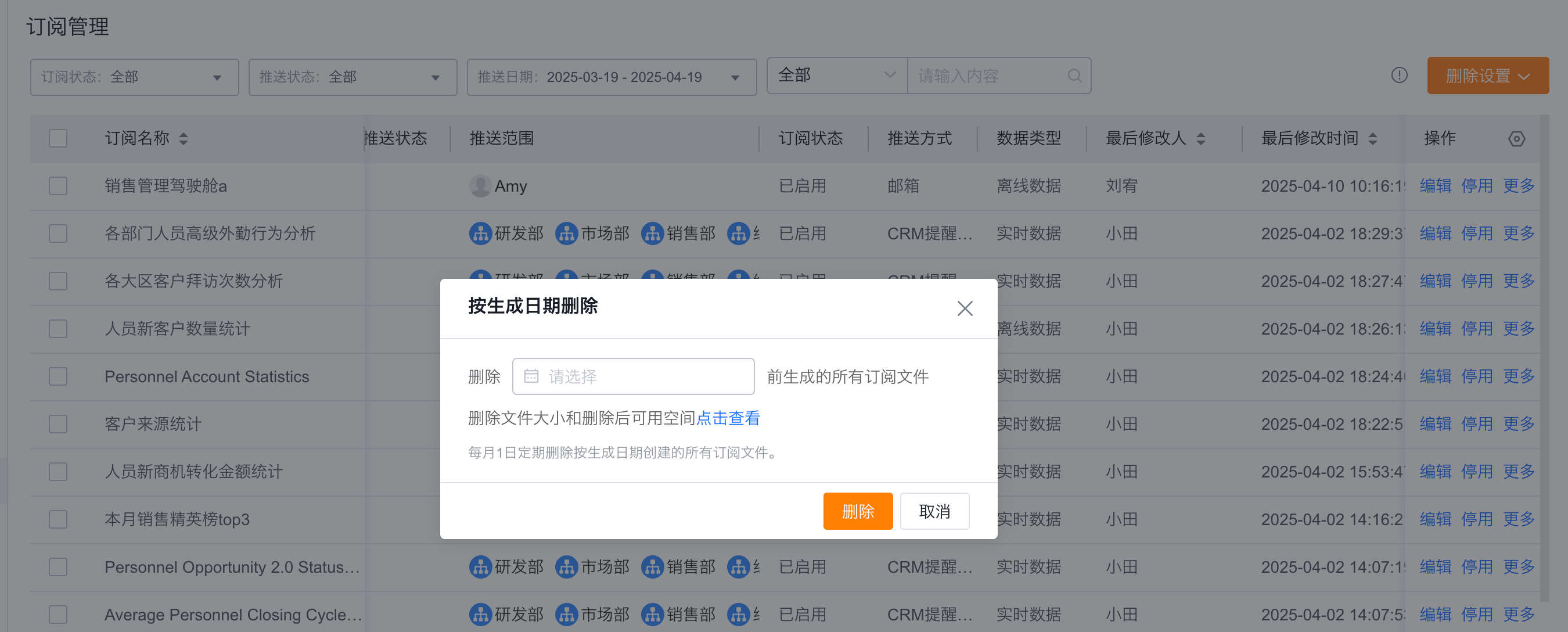This screenshot has height=632, width=1568.
Task: Expand the 订阅状态 filter dropdown
Action: coord(134,77)
